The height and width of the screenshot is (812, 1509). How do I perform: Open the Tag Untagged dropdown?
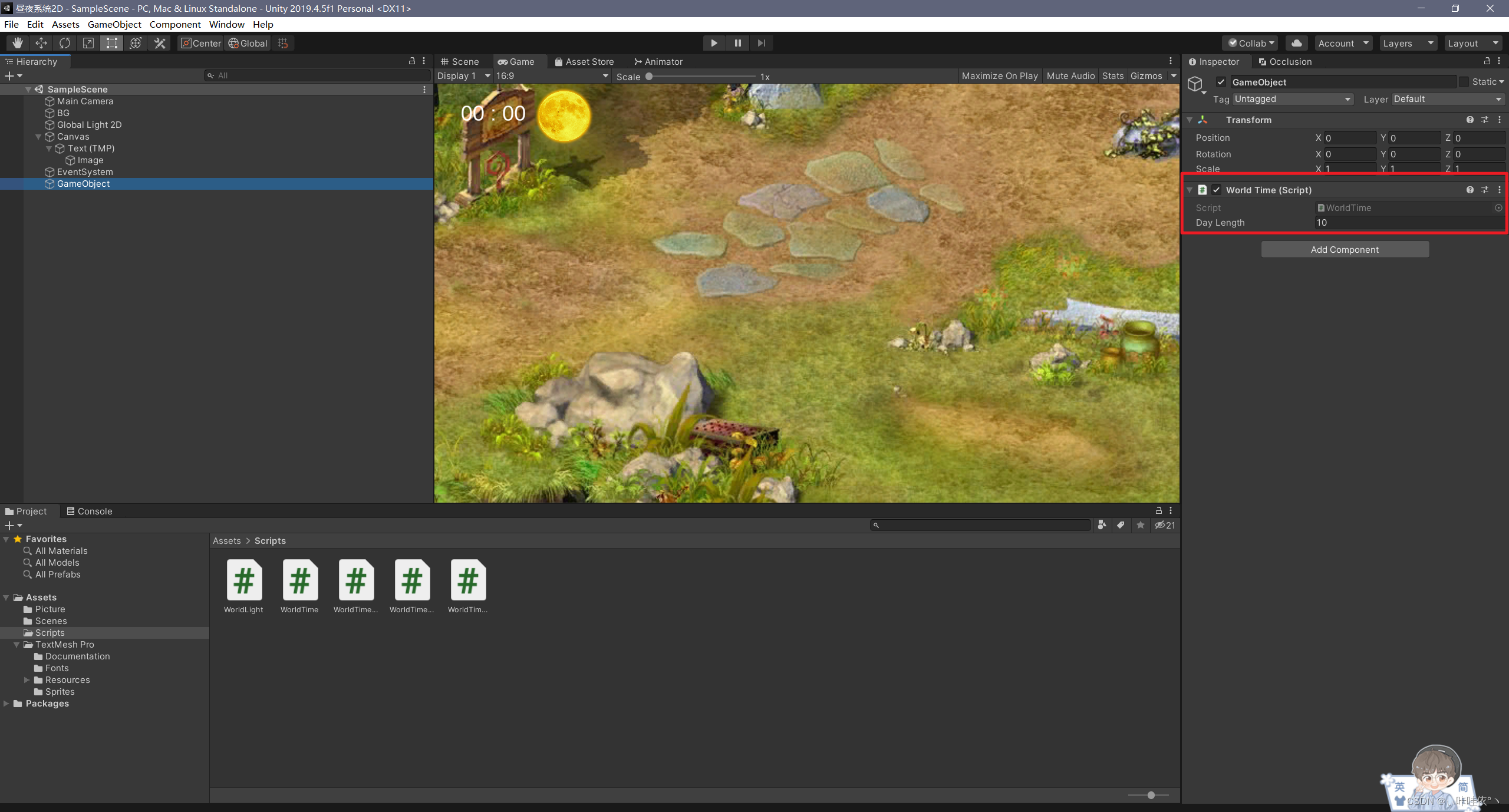(x=1293, y=99)
